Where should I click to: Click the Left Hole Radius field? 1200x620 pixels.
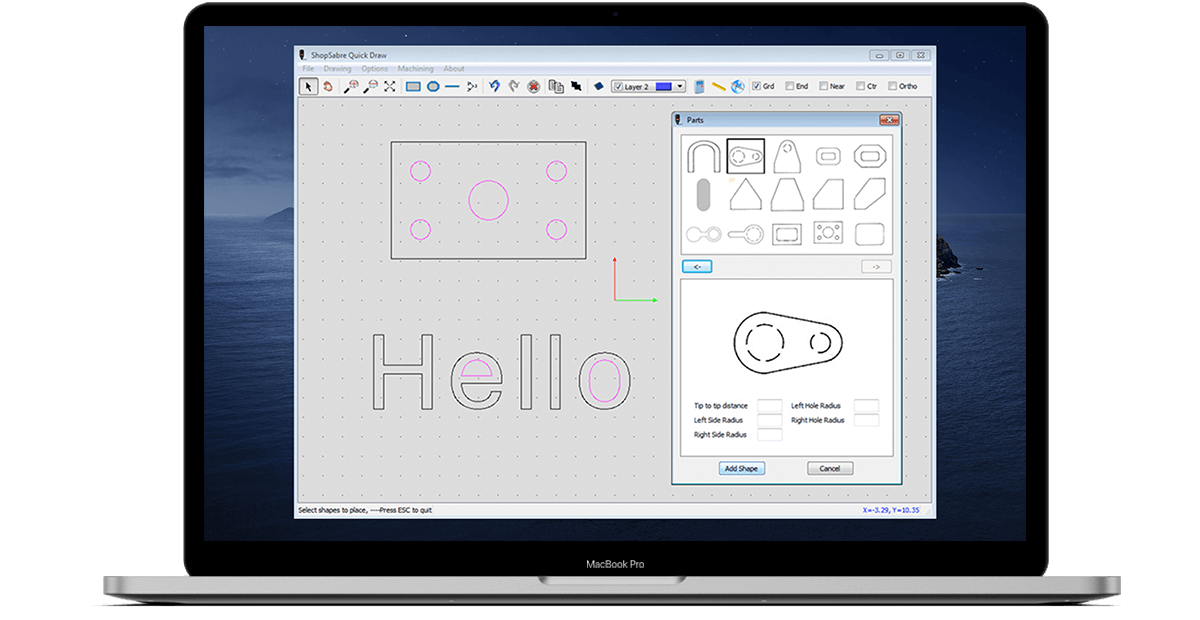pos(866,405)
